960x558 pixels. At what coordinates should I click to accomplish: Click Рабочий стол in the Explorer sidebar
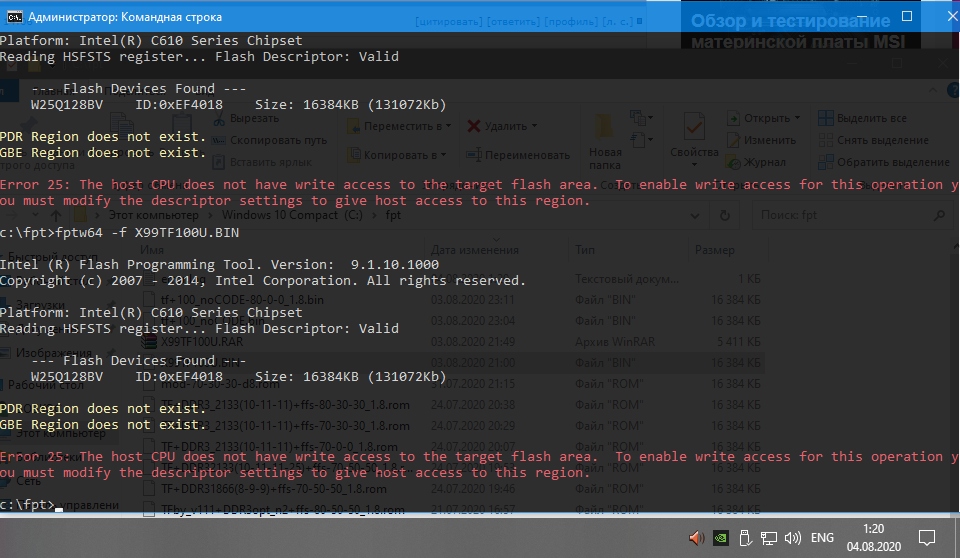pos(45,385)
